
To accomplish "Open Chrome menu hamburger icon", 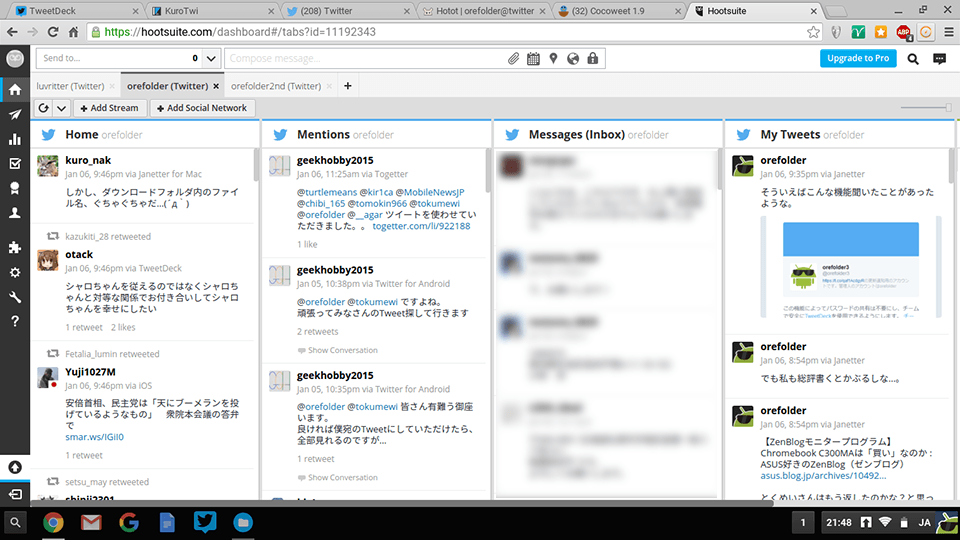I will point(948,32).
